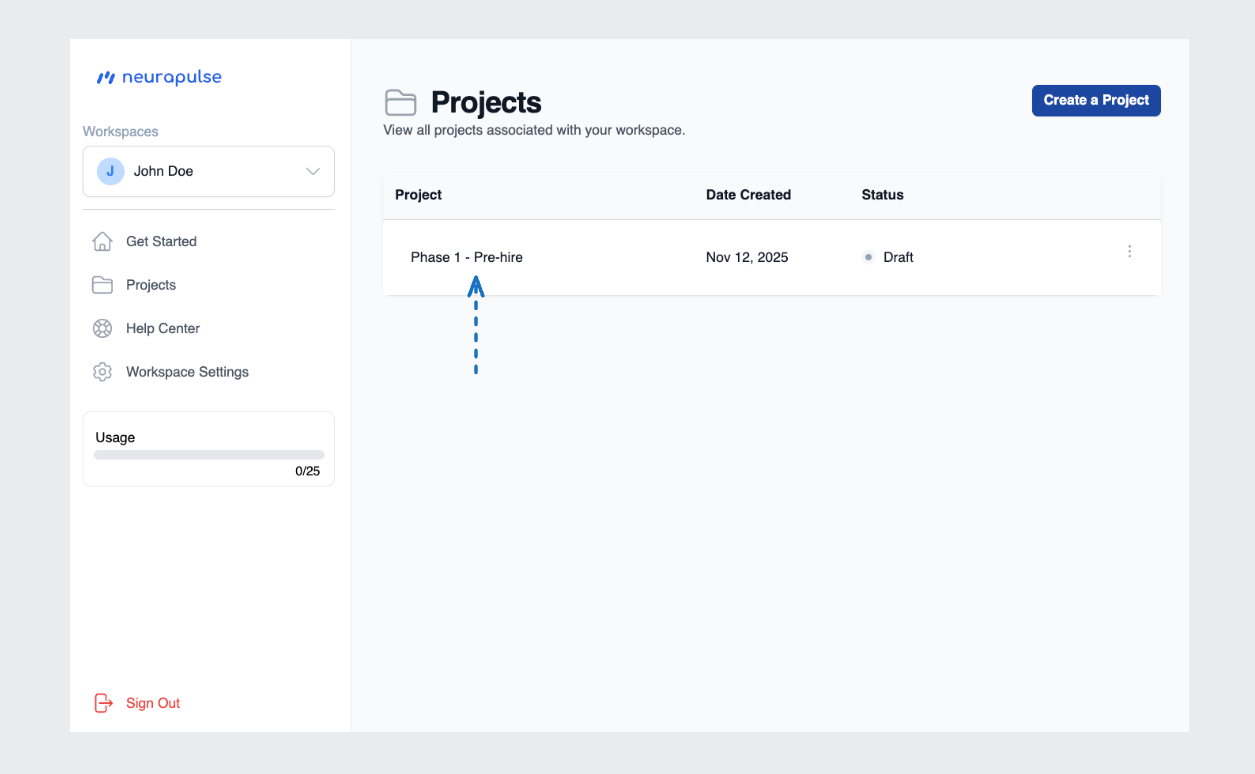Click the Draft status indicator dot
The height and width of the screenshot is (774, 1255).
click(868, 257)
